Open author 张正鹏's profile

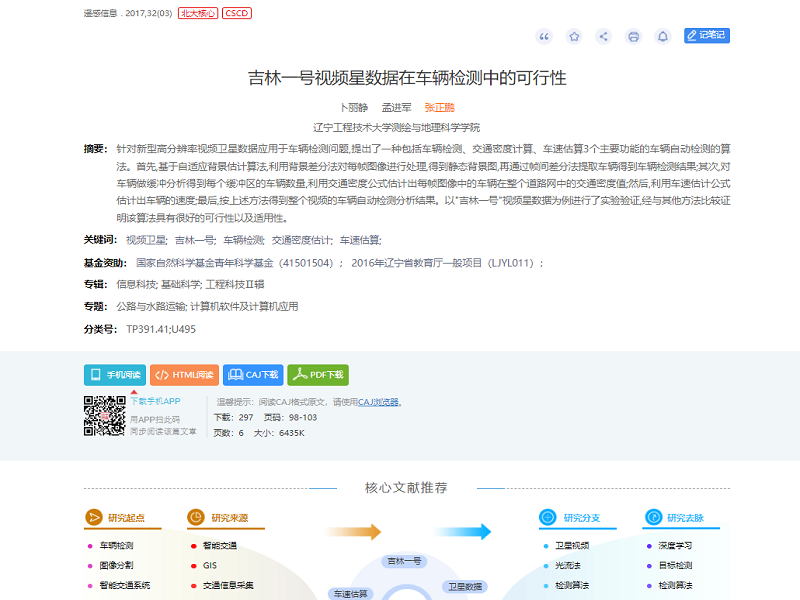(x=439, y=107)
